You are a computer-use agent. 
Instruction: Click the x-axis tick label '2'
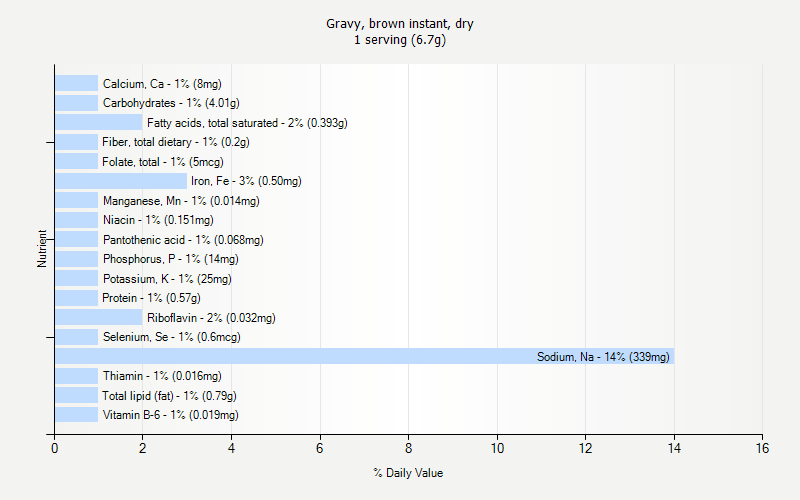pos(142,448)
